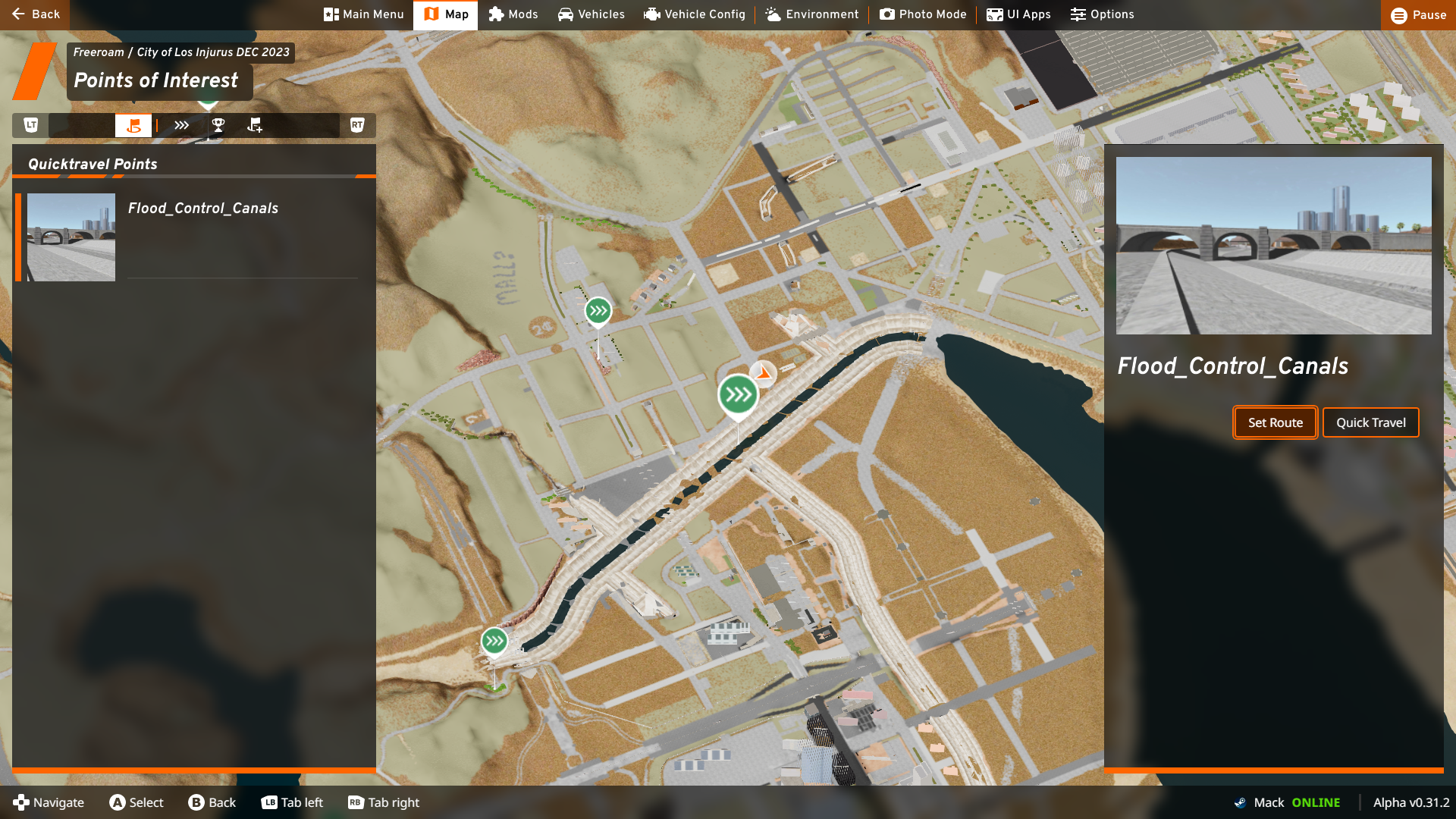Screen dimensions: 1456x819
Task: Select the flag-plus custom marker filter icon
Action: click(x=255, y=126)
